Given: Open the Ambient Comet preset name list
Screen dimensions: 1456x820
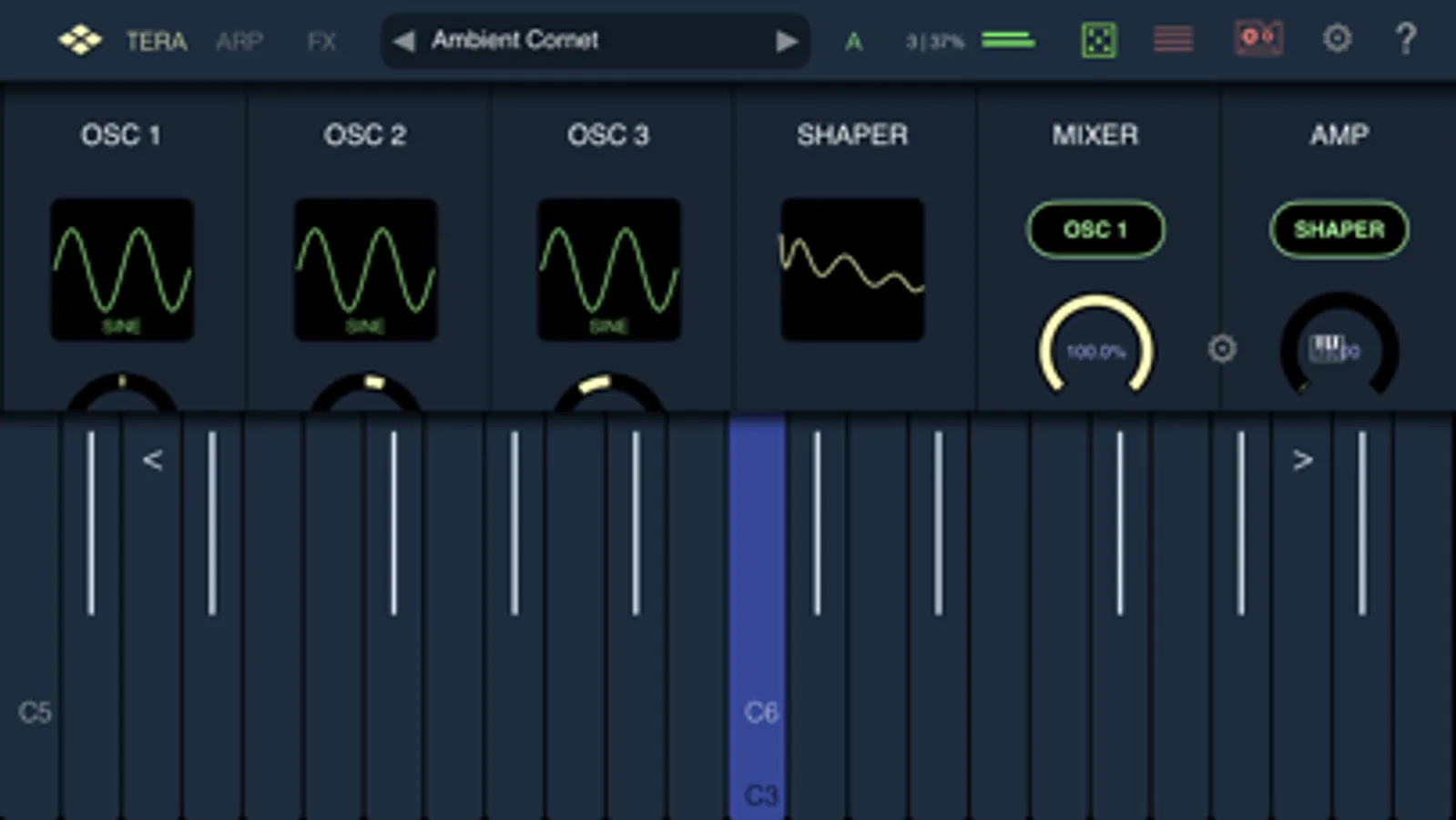Looking at the screenshot, I should [x=515, y=40].
